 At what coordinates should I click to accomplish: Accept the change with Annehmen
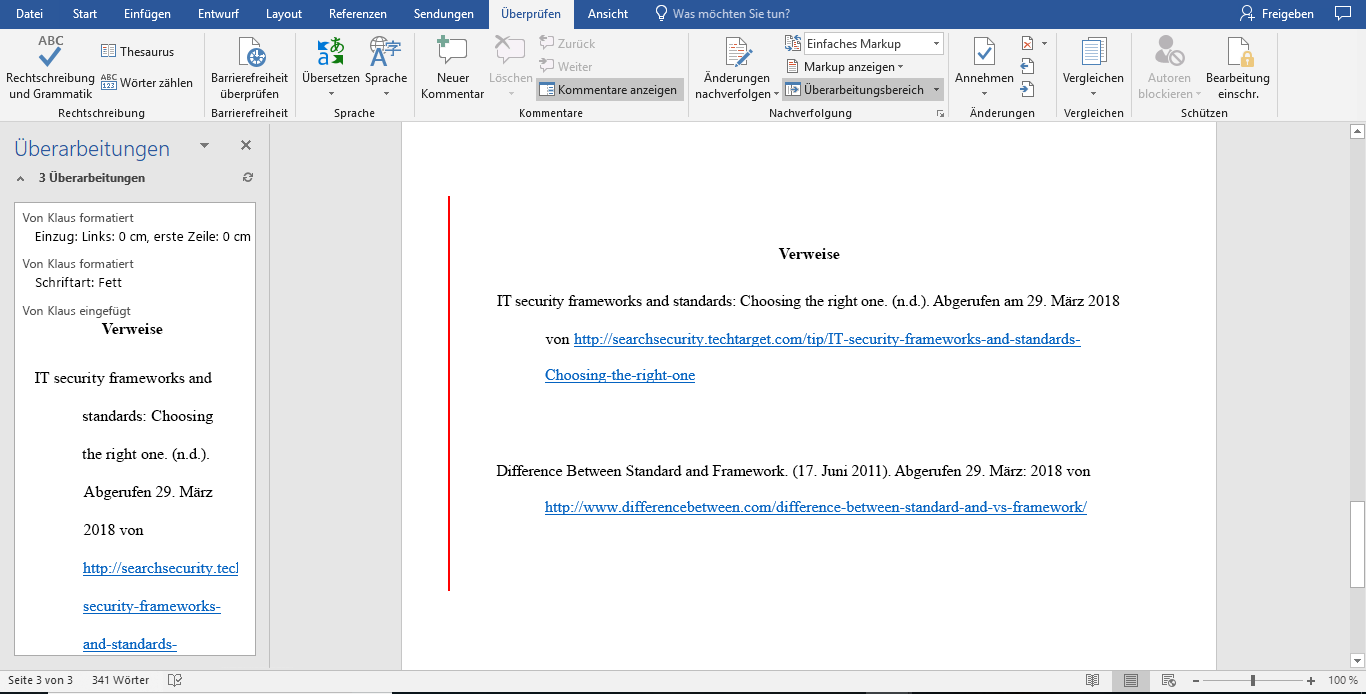tap(984, 59)
